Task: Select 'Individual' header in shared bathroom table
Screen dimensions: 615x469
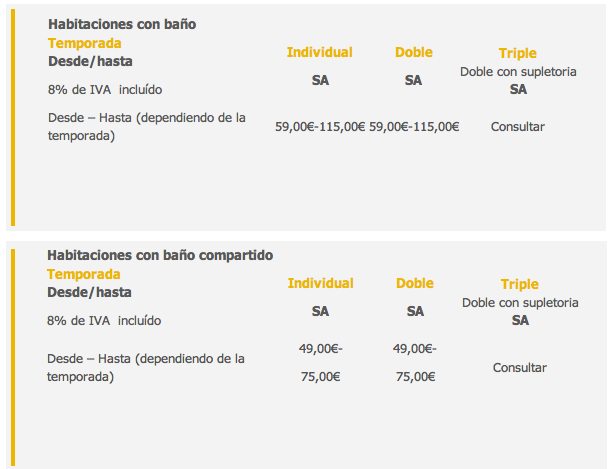Action: point(320,283)
